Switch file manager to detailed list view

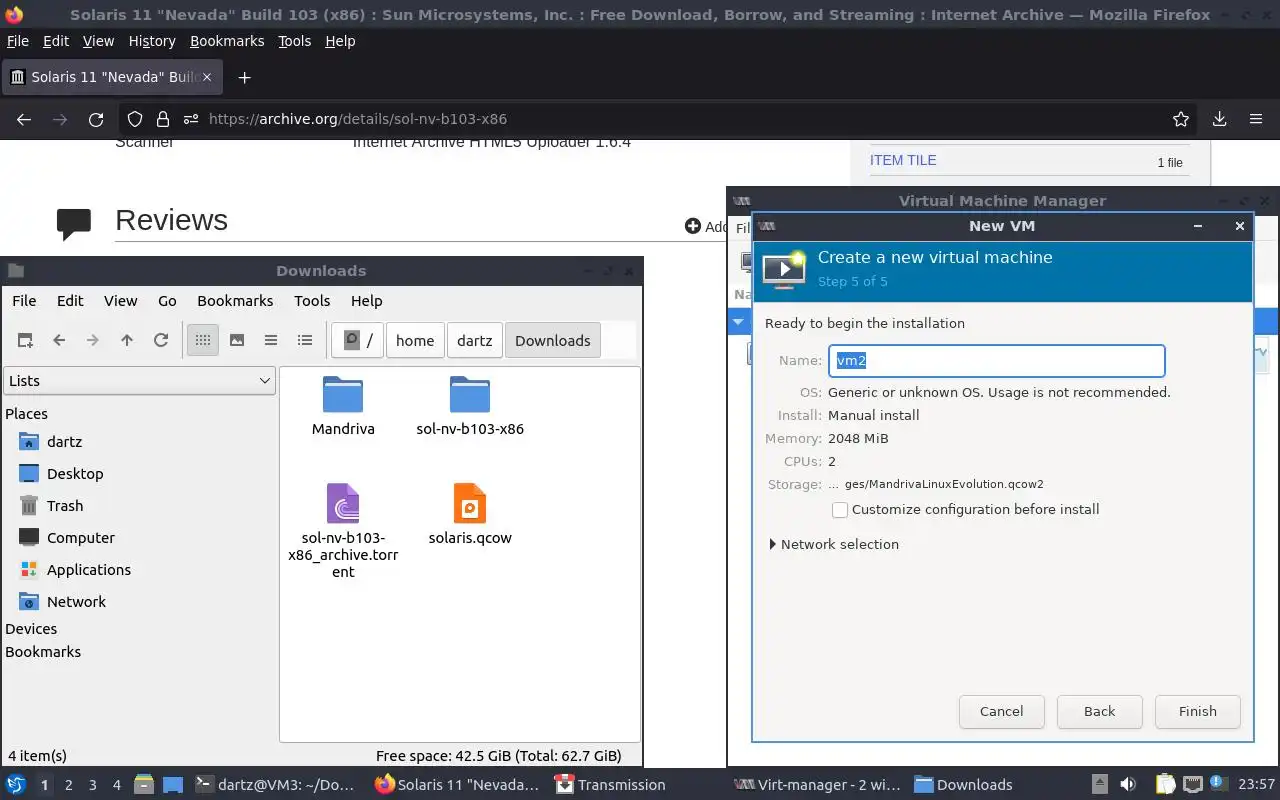[x=305, y=340]
